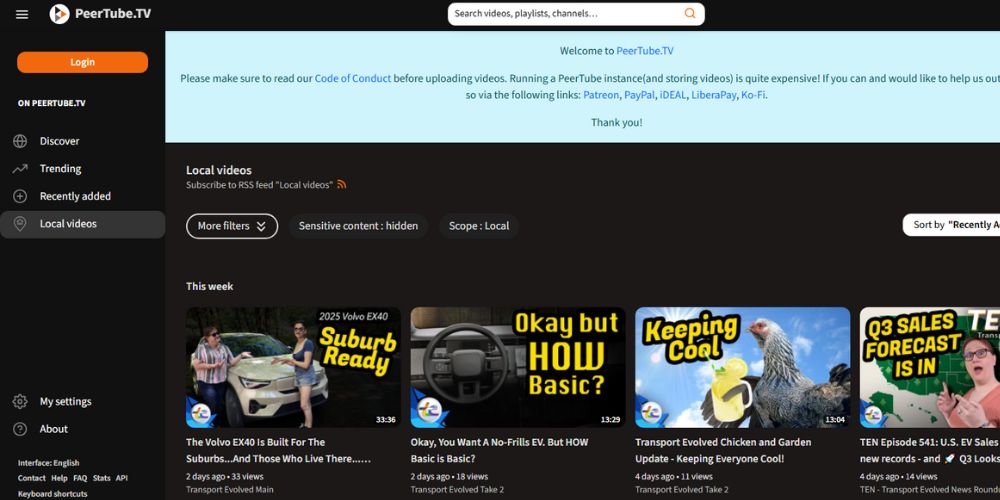Viewport: 1000px width, 500px height.
Task: Open the FAQ footer link
Action: [80, 478]
